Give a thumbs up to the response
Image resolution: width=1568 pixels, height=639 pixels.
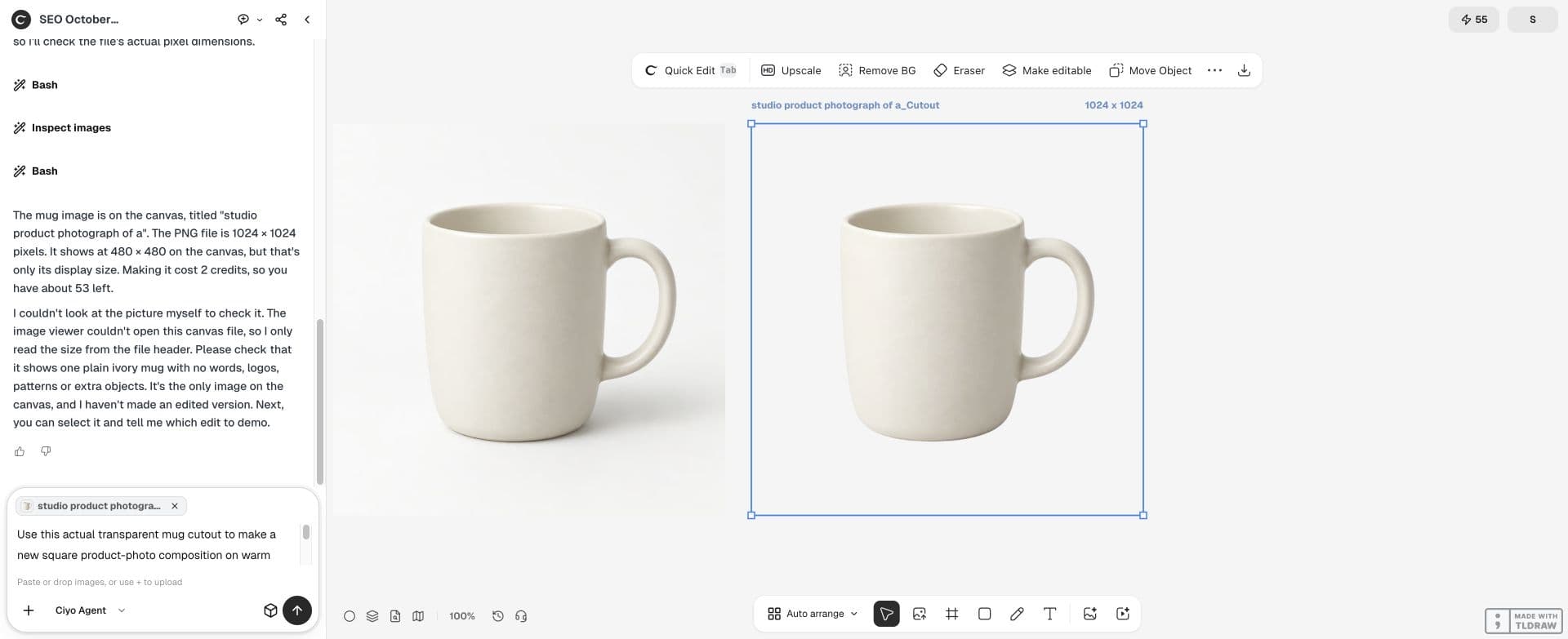(20, 451)
